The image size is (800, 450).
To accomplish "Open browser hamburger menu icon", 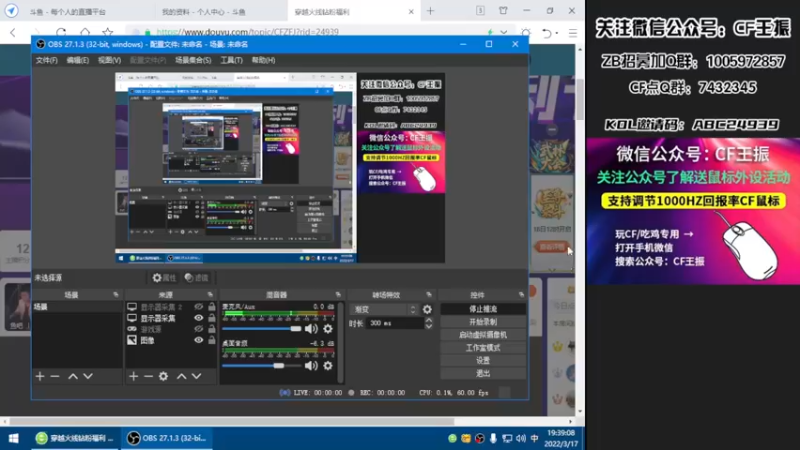I will point(573,33).
